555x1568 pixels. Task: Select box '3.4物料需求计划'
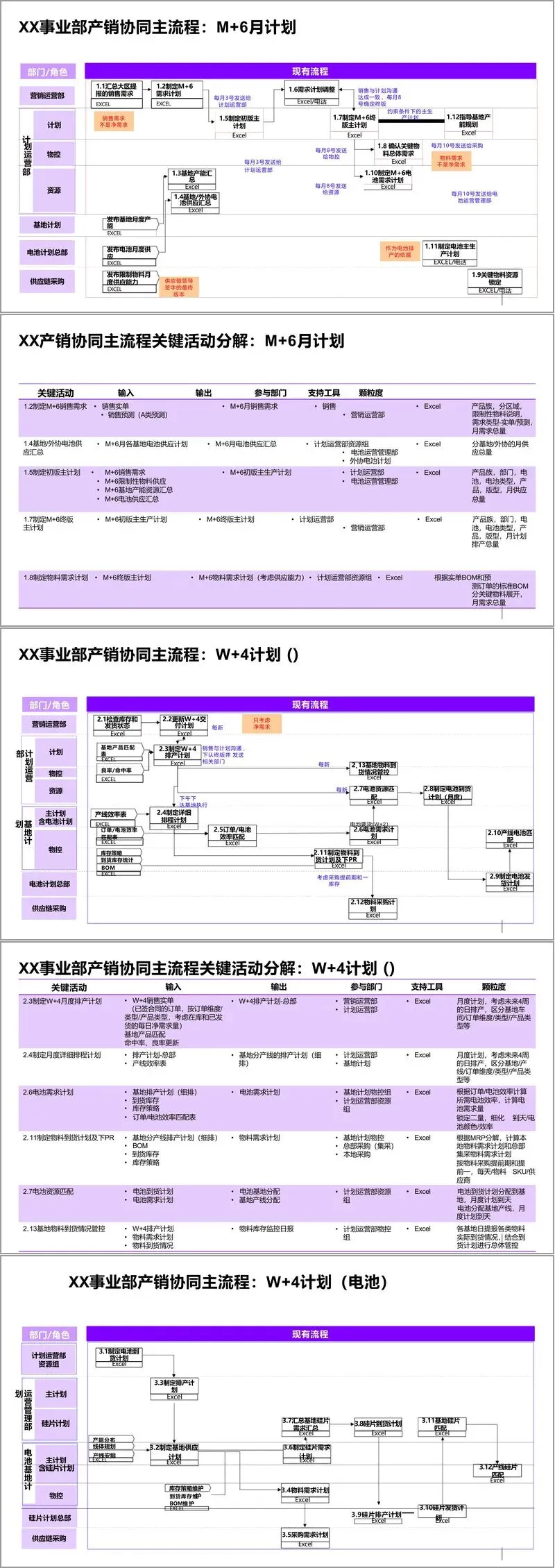click(x=306, y=1494)
